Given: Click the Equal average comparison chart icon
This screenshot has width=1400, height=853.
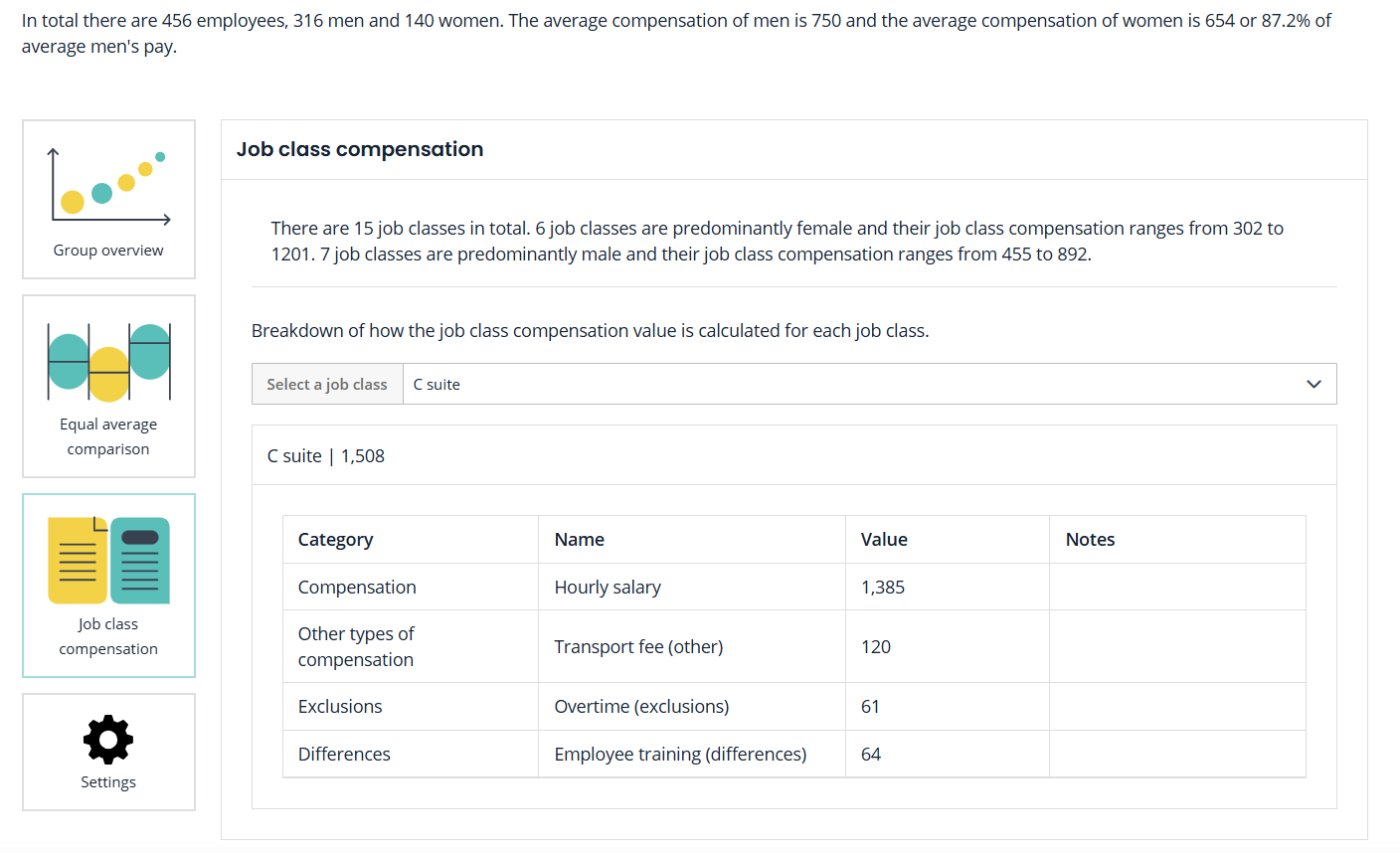Looking at the screenshot, I should [108, 361].
